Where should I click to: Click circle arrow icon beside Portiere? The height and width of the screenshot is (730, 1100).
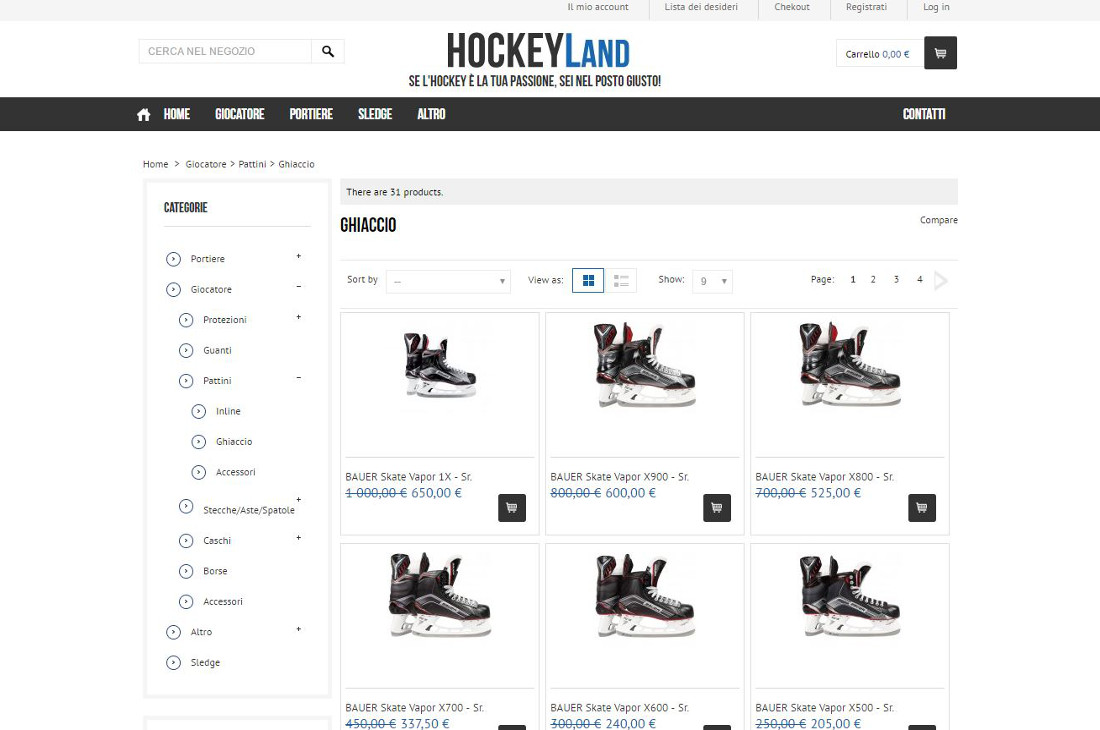coord(173,259)
